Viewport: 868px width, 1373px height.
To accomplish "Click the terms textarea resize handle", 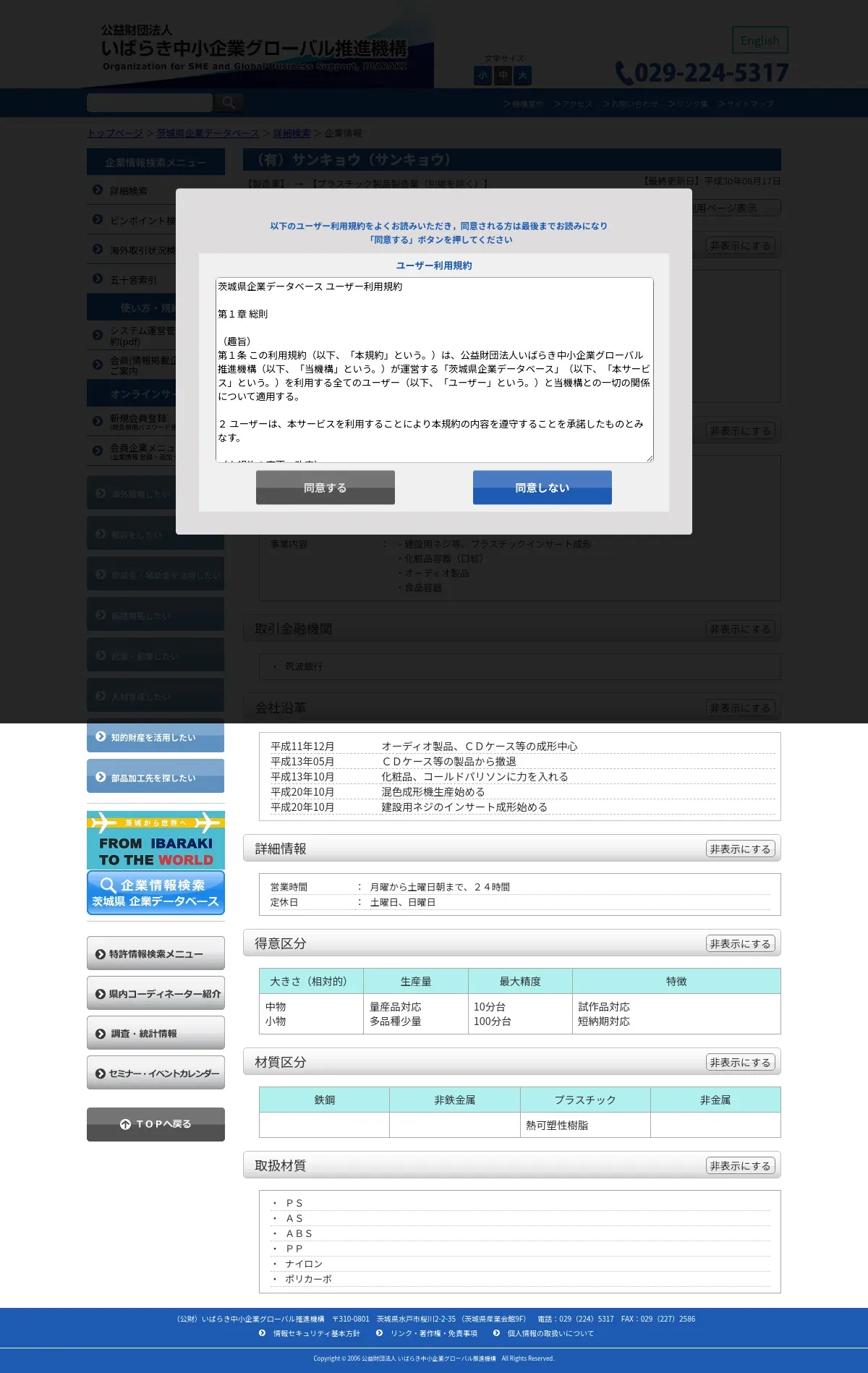I will [650, 459].
